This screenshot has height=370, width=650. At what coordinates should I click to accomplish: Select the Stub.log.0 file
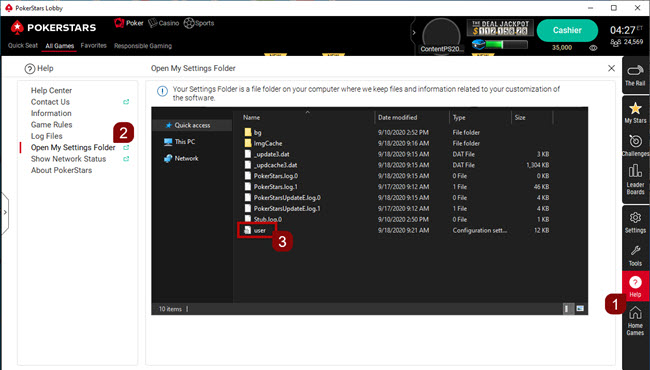click(x=263, y=219)
